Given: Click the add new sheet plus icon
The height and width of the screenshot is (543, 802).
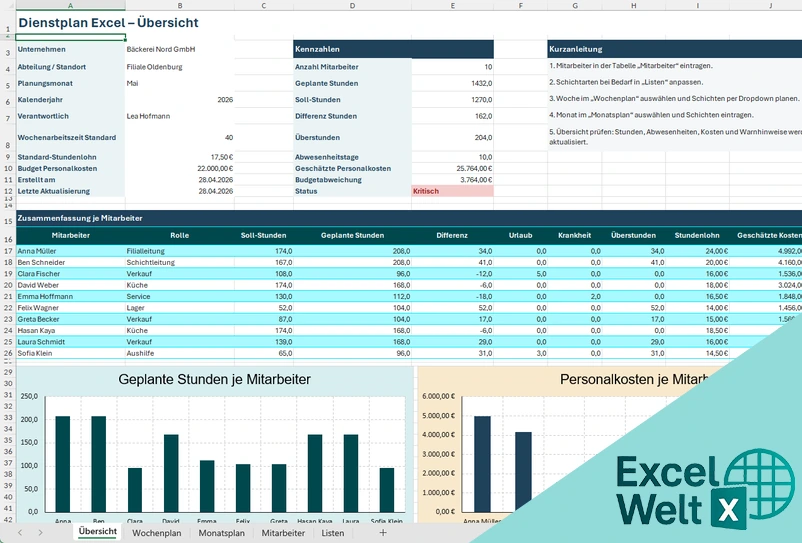Looking at the screenshot, I should tap(383, 533).
